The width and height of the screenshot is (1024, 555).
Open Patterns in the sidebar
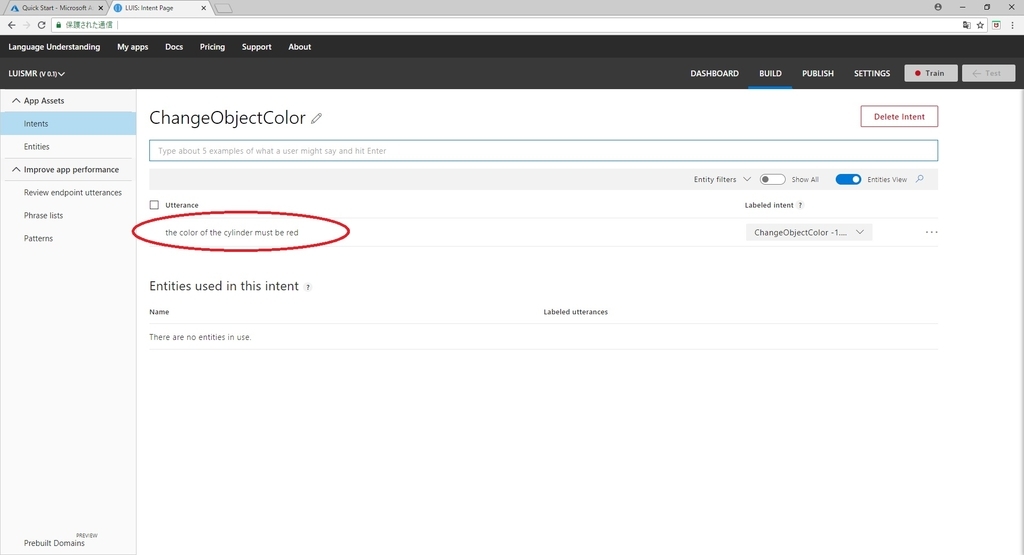pos(38,238)
